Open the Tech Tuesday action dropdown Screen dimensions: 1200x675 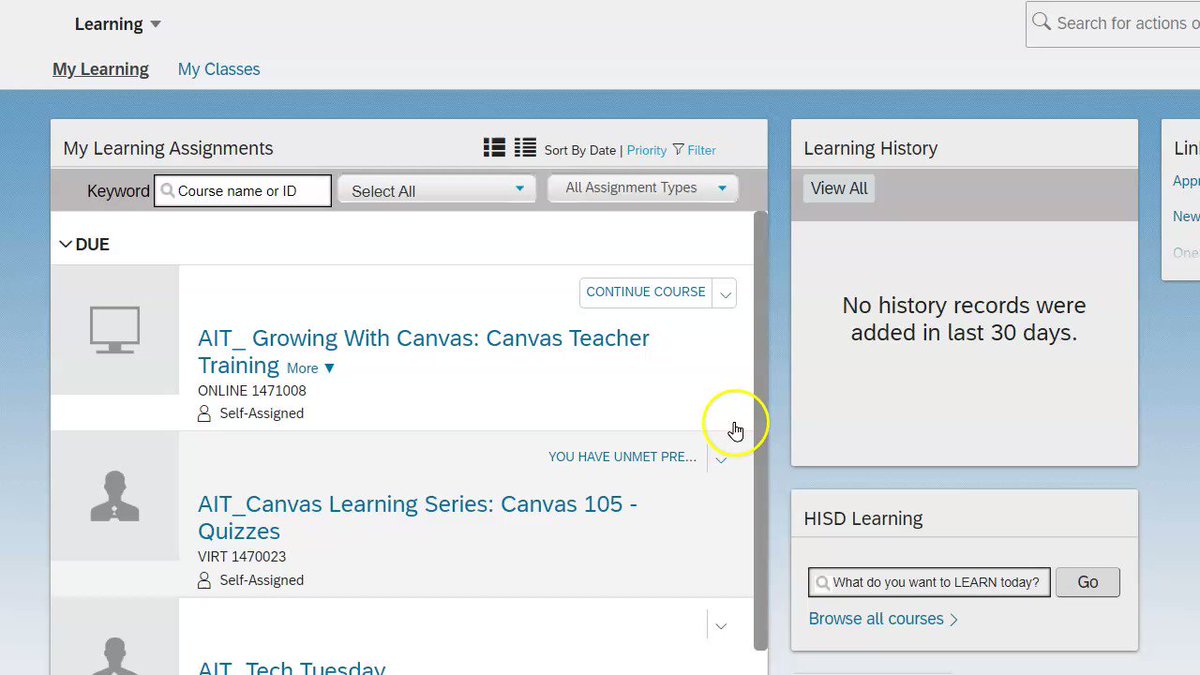pyautogui.click(x=721, y=625)
